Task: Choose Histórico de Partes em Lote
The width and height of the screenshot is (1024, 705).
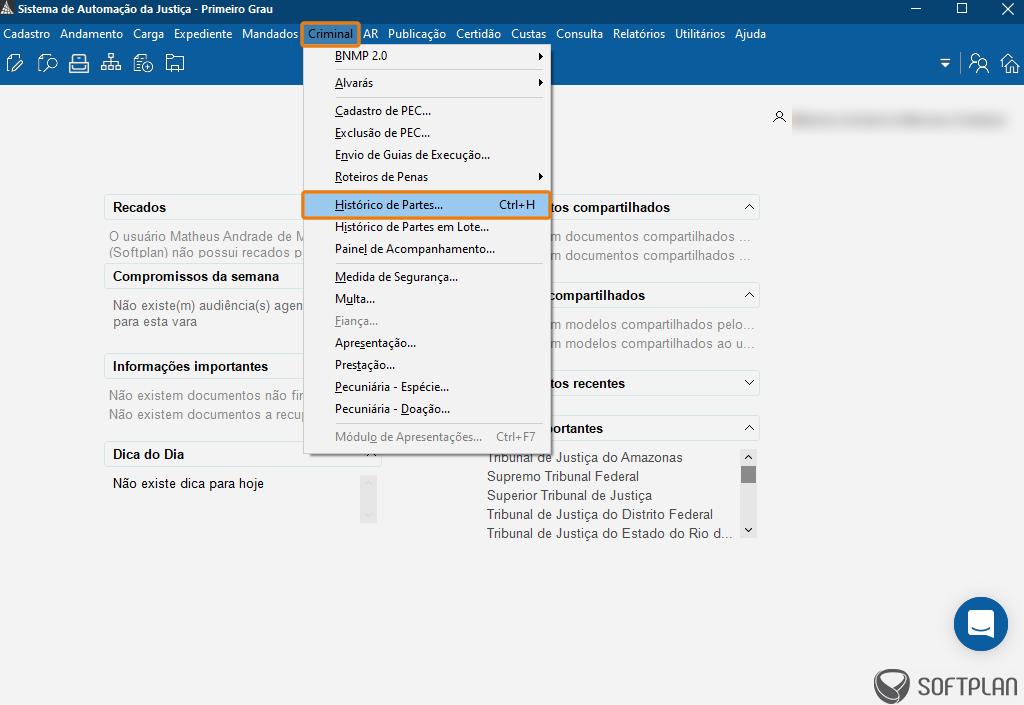Action: click(428, 227)
